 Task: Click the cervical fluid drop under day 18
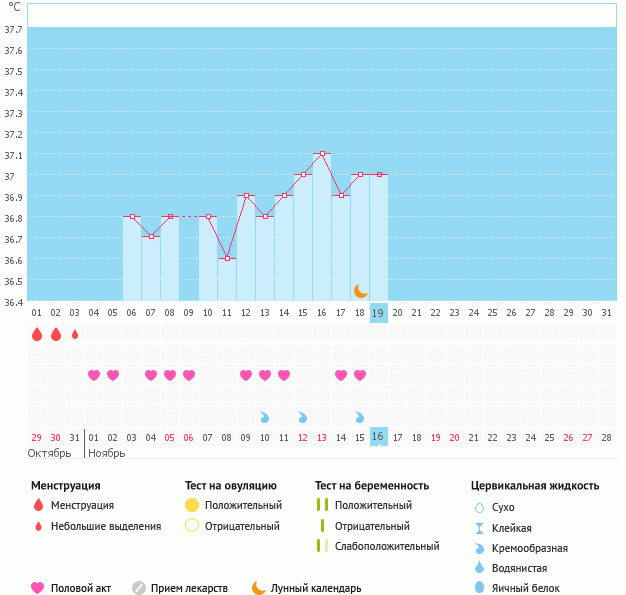360,417
